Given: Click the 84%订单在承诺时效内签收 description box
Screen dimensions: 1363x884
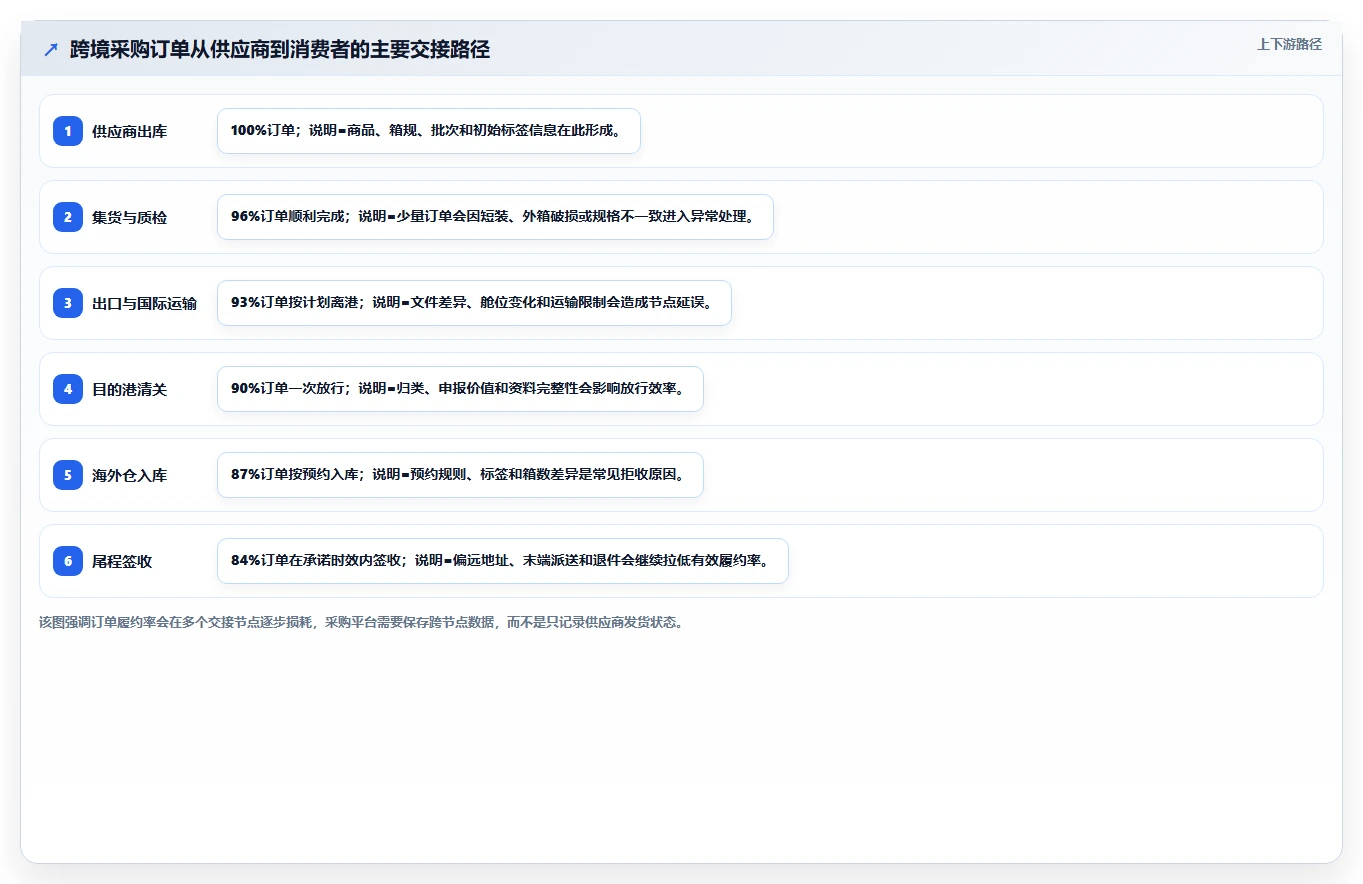Looking at the screenshot, I should 503,561.
